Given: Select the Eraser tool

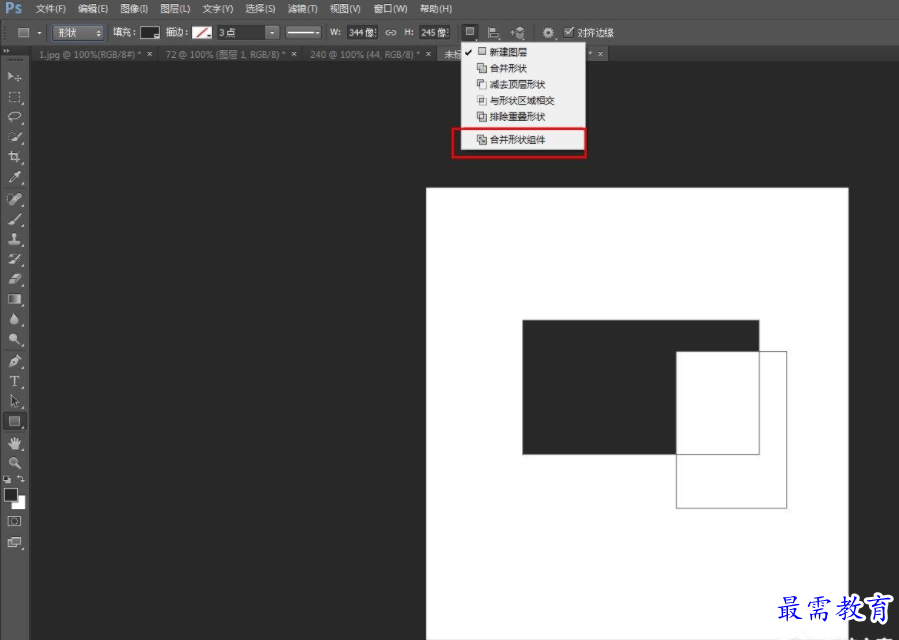Looking at the screenshot, I should pos(15,279).
